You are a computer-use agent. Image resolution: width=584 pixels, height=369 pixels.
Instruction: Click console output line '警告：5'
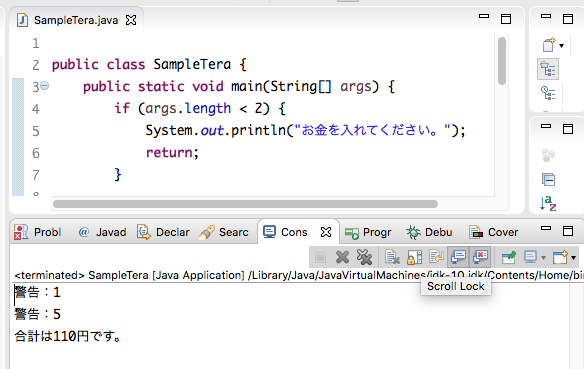click(x=37, y=314)
